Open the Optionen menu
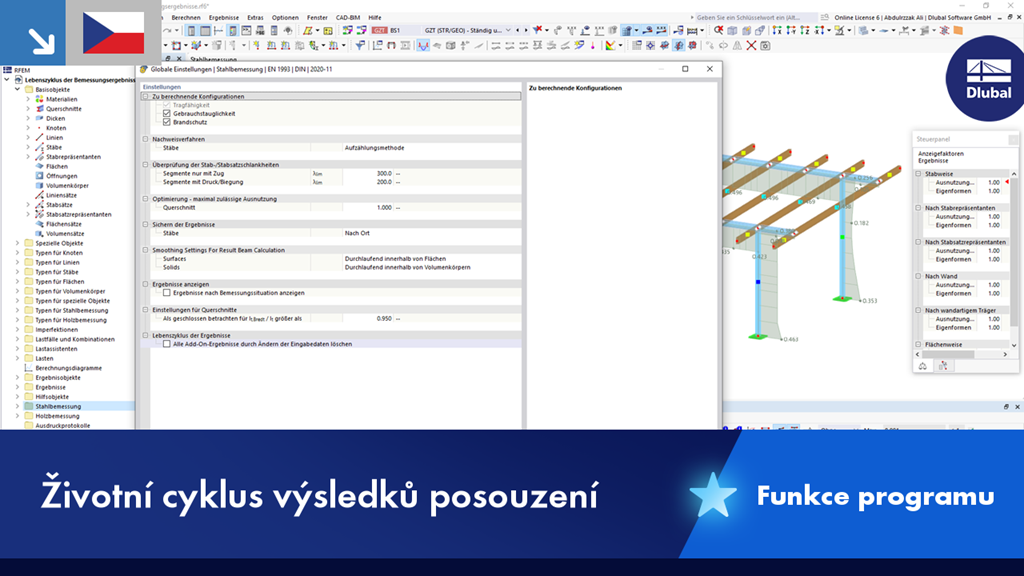Screen dimensions: 1024x576 [x=285, y=16]
